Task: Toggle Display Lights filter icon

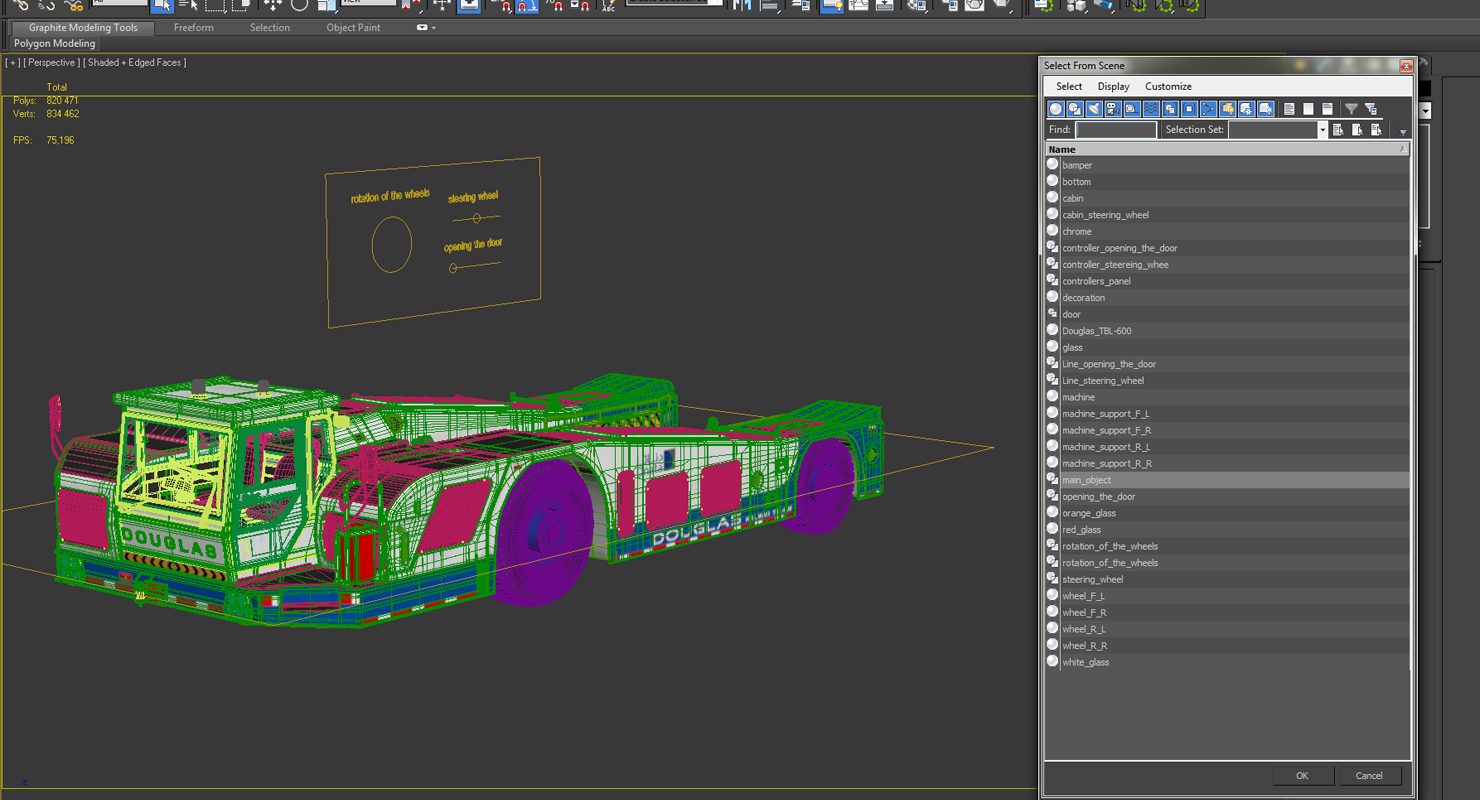Action: pyautogui.click(x=1093, y=109)
